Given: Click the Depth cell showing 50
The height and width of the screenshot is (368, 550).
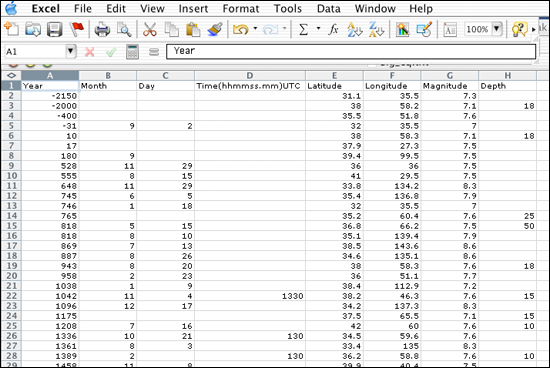Looking at the screenshot, I should (508, 226).
